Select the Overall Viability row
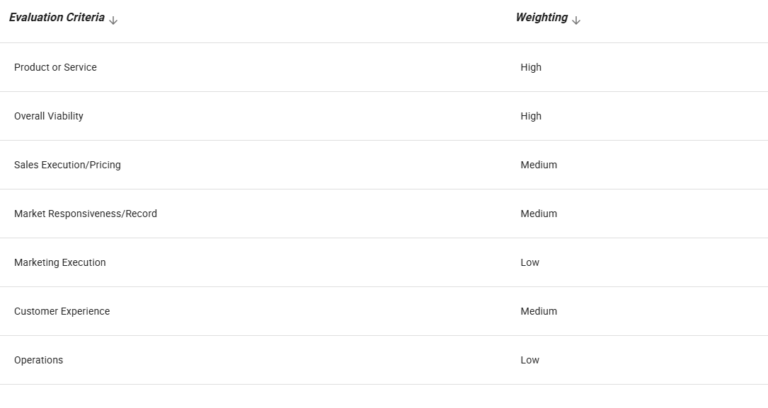Screen dimensions: 768x408 (x=49, y=116)
